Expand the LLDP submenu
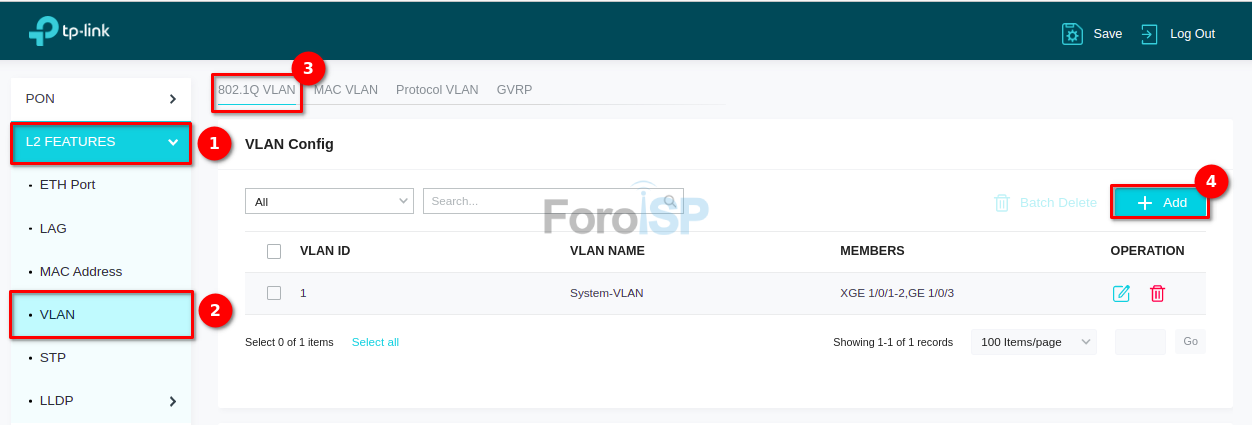Screen dimensions: 1252x425 pos(172,401)
